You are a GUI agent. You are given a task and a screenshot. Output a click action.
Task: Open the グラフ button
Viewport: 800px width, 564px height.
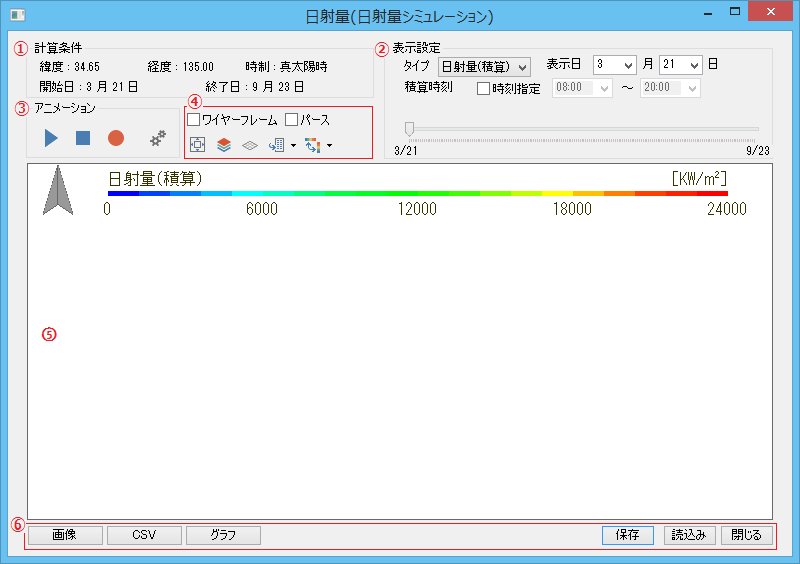click(x=223, y=535)
